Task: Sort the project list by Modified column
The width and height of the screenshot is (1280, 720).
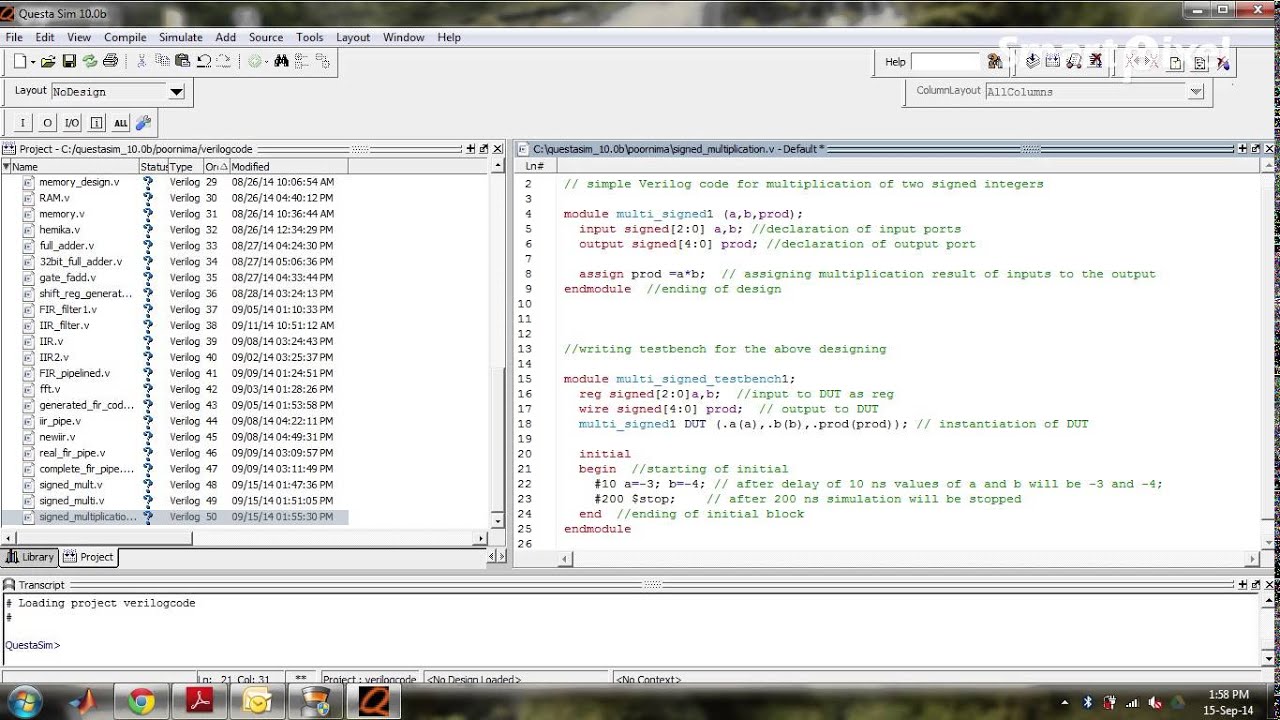Action: pyautogui.click(x=250, y=167)
